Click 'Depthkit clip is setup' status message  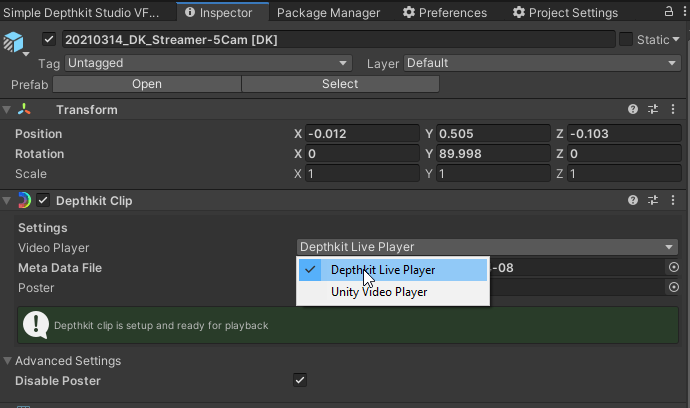click(161, 325)
